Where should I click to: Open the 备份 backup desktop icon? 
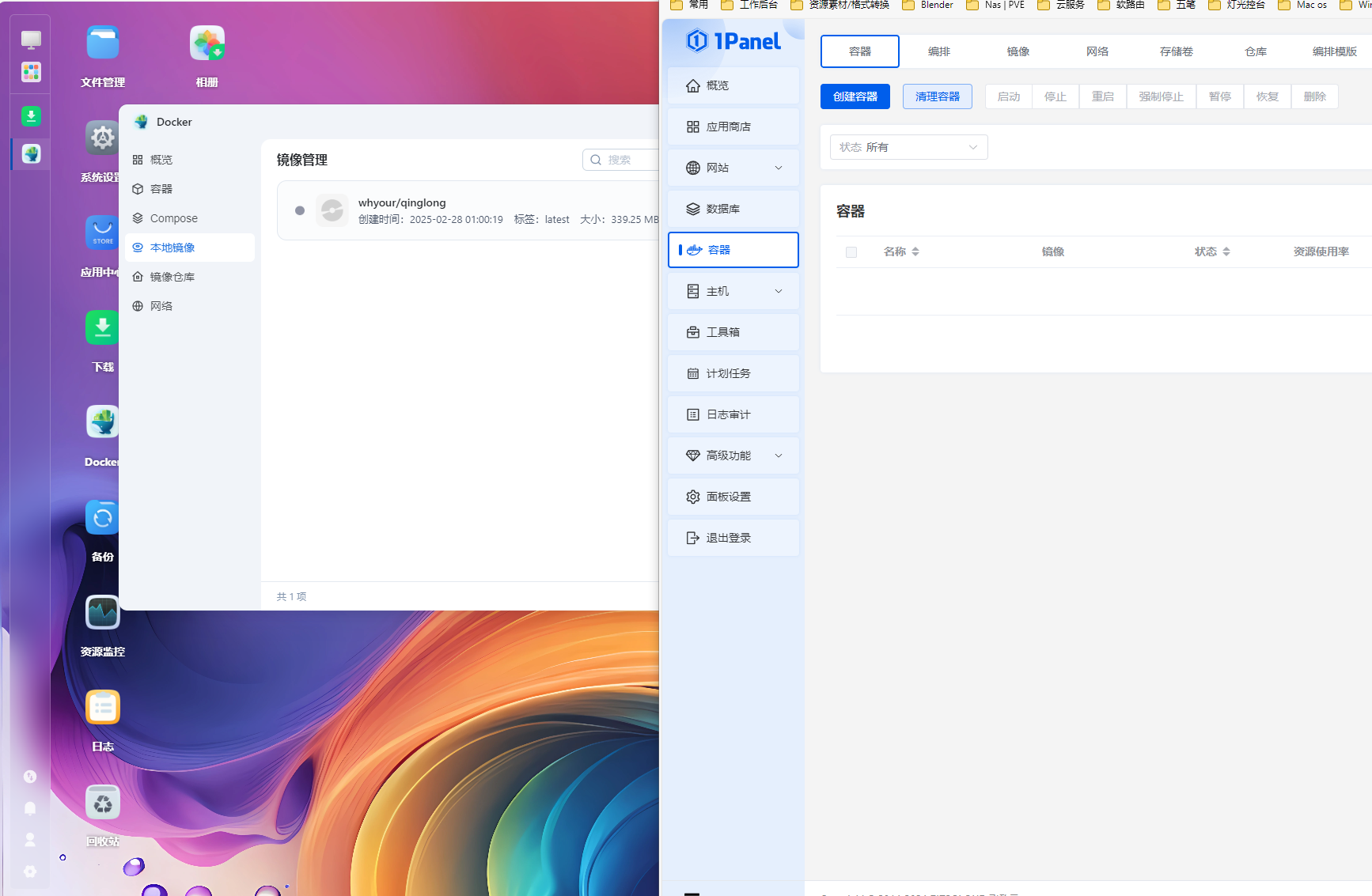(x=102, y=518)
